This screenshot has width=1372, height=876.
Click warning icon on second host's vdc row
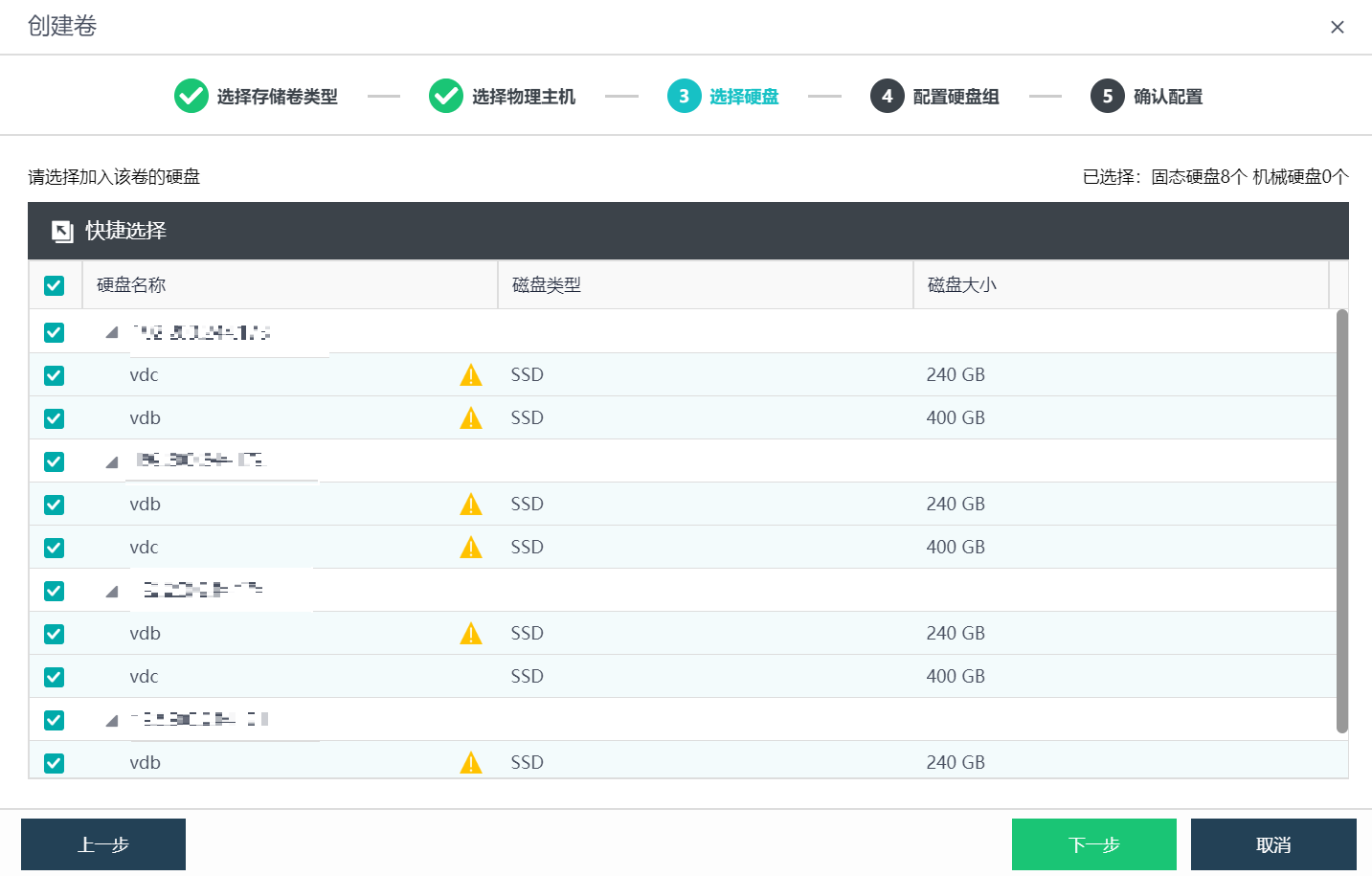[471, 548]
